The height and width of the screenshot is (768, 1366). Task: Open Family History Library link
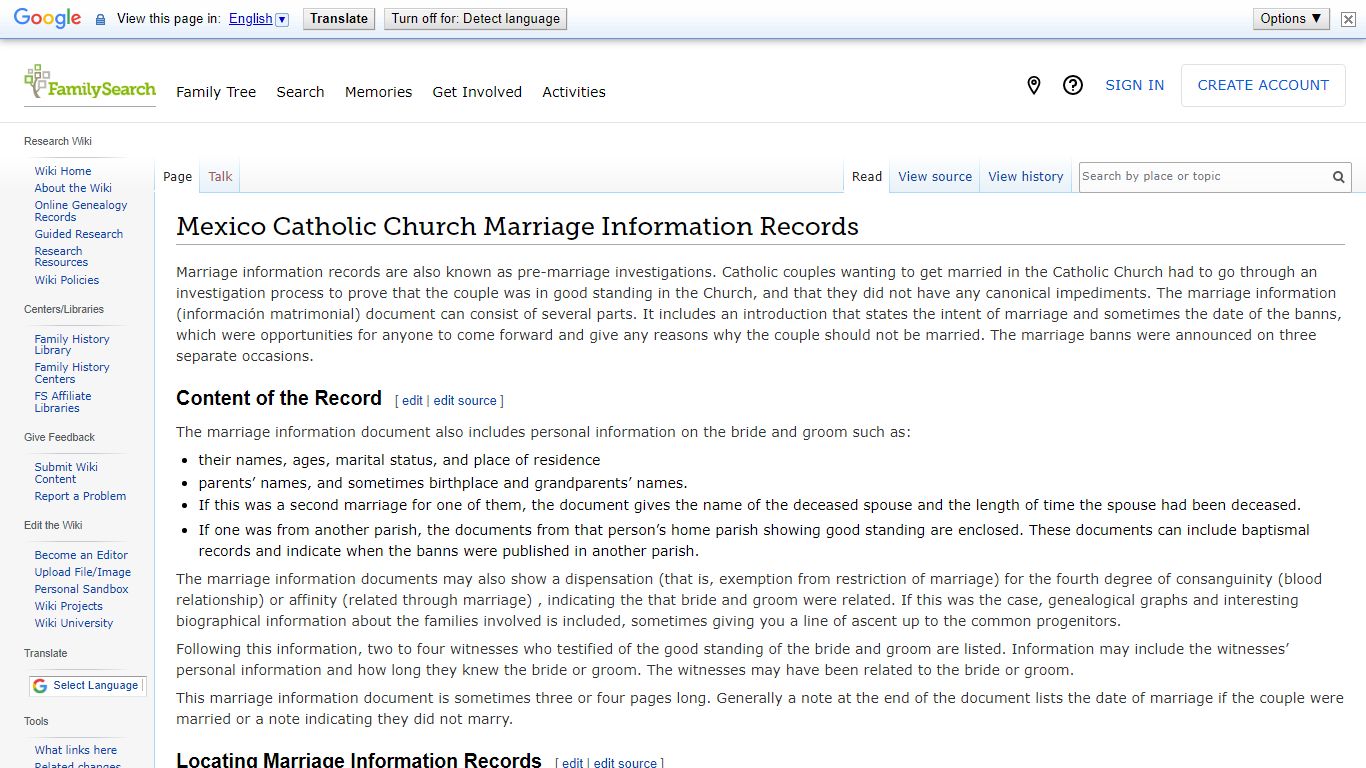[x=72, y=345]
